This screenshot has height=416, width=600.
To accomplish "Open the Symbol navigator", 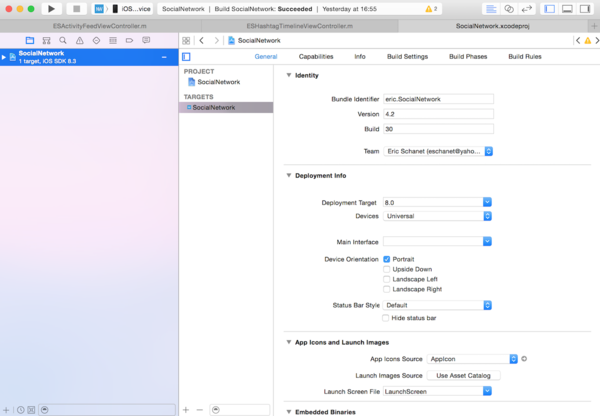I will point(46,40).
